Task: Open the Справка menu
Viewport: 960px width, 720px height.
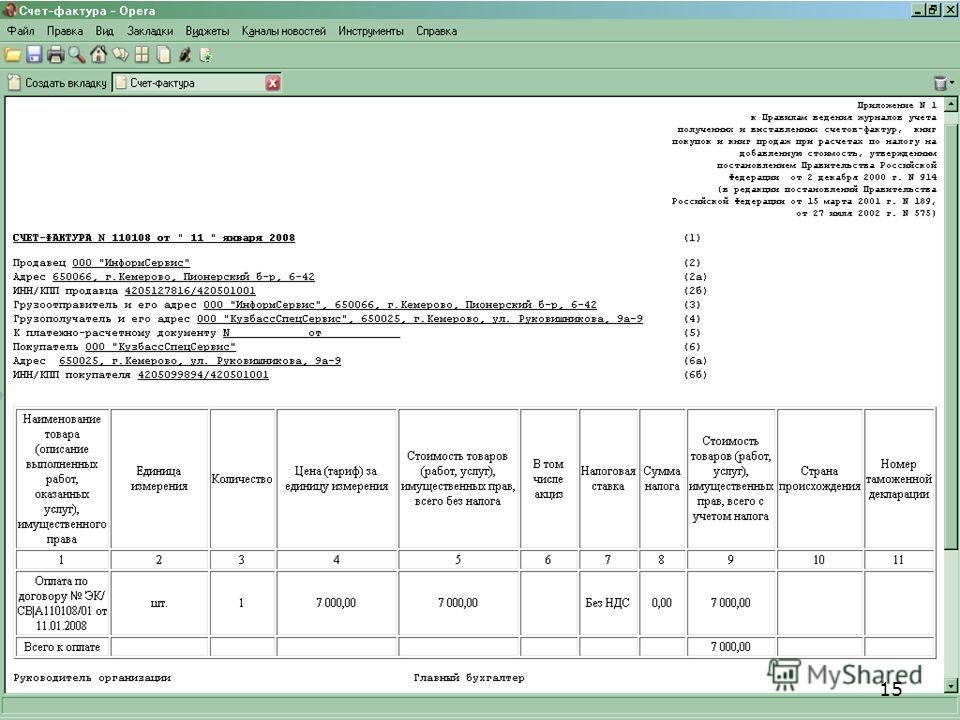Action: tap(437, 31)
